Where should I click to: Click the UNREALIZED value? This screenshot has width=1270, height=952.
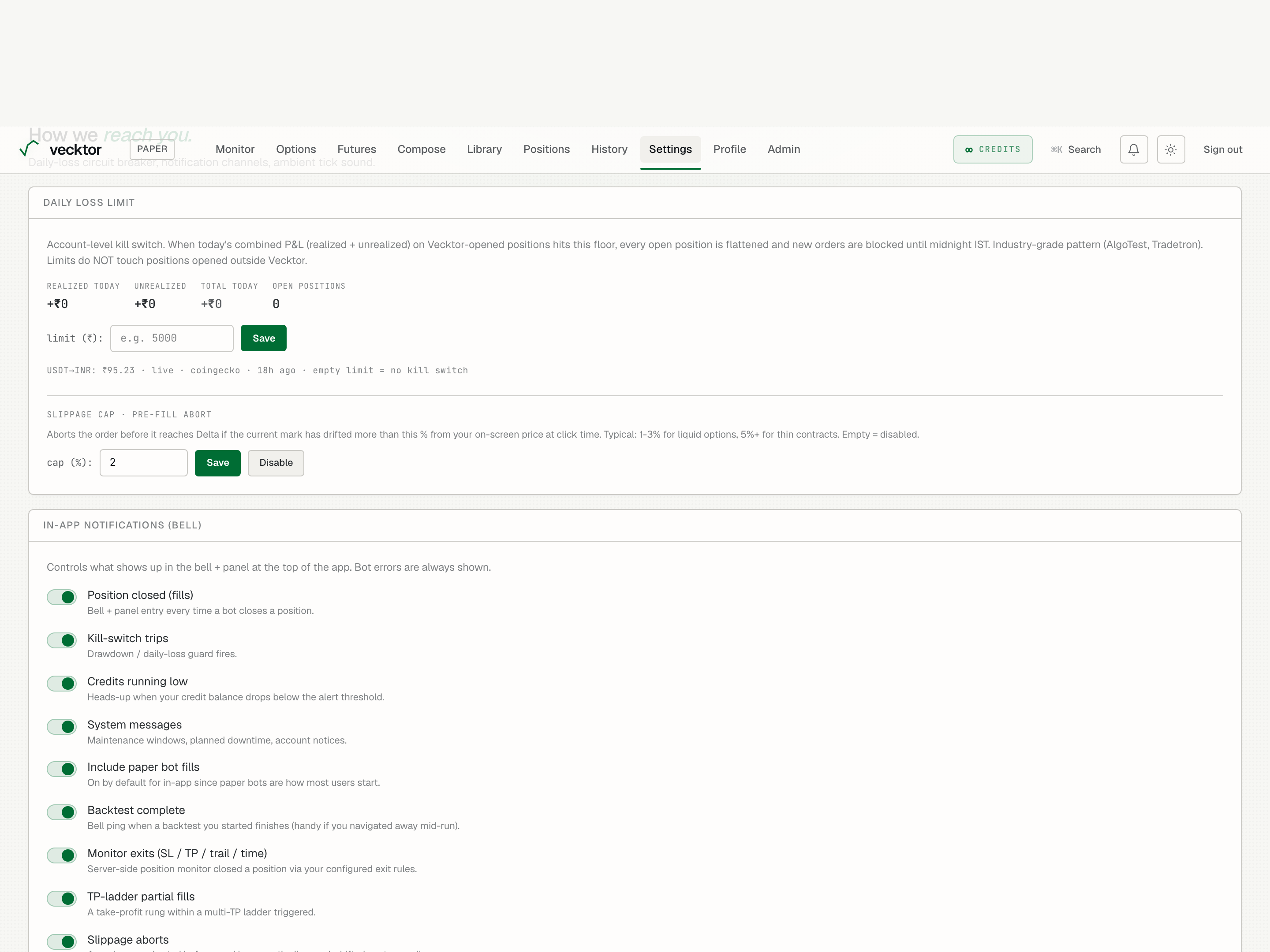click(x=145, y=304)
